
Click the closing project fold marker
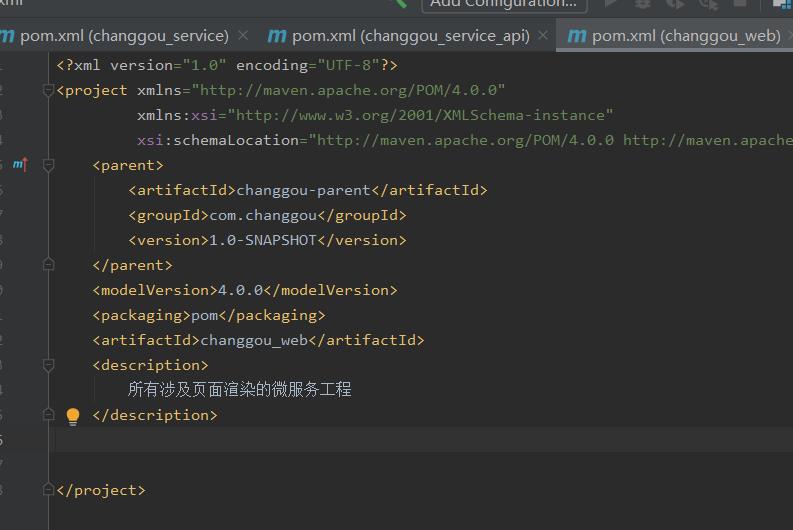click(x=49, y=490)
